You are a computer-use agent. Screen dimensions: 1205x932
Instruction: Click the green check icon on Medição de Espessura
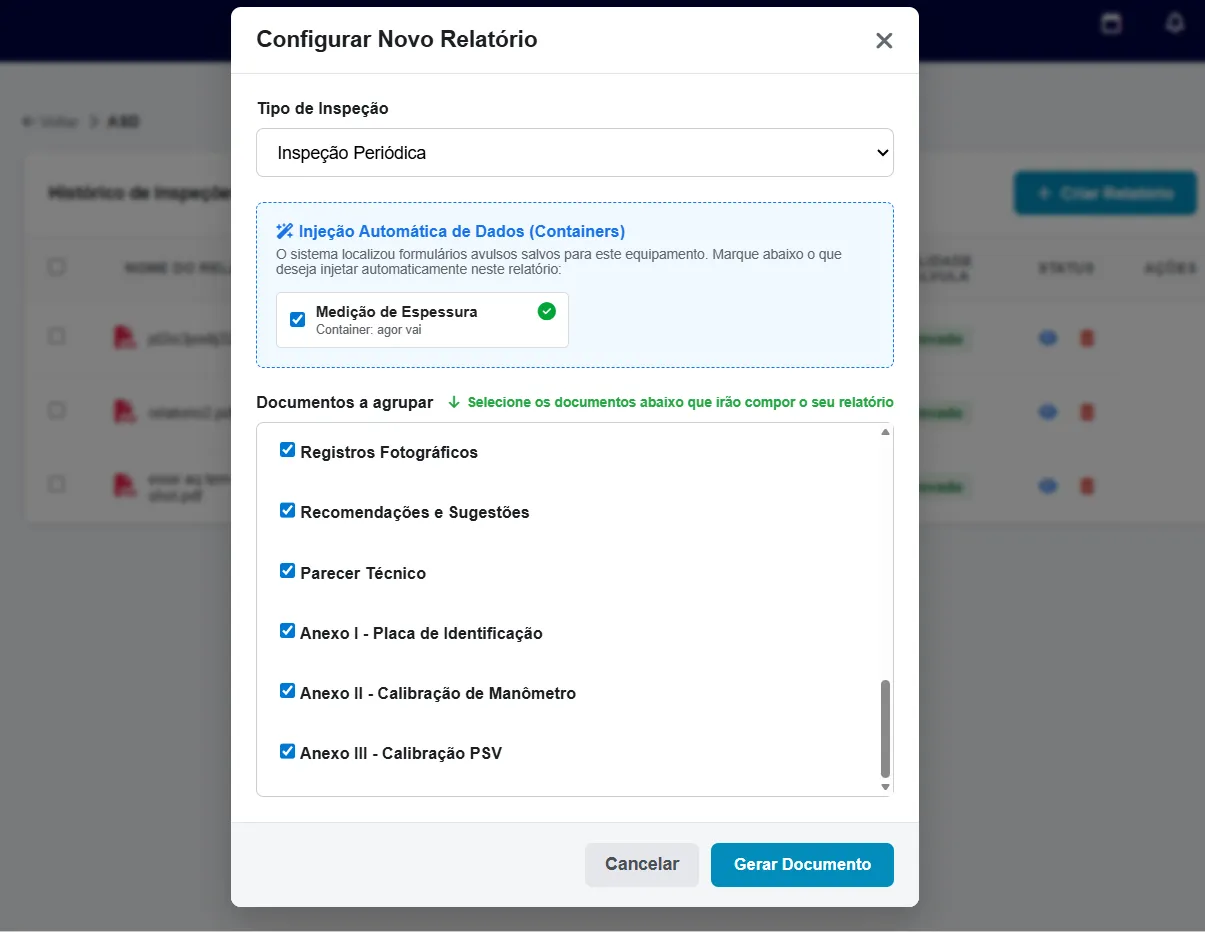point(546,311)
